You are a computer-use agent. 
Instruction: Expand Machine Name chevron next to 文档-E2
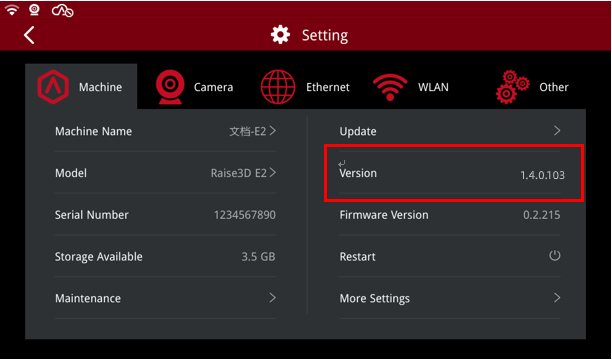[x=272, y=131]
